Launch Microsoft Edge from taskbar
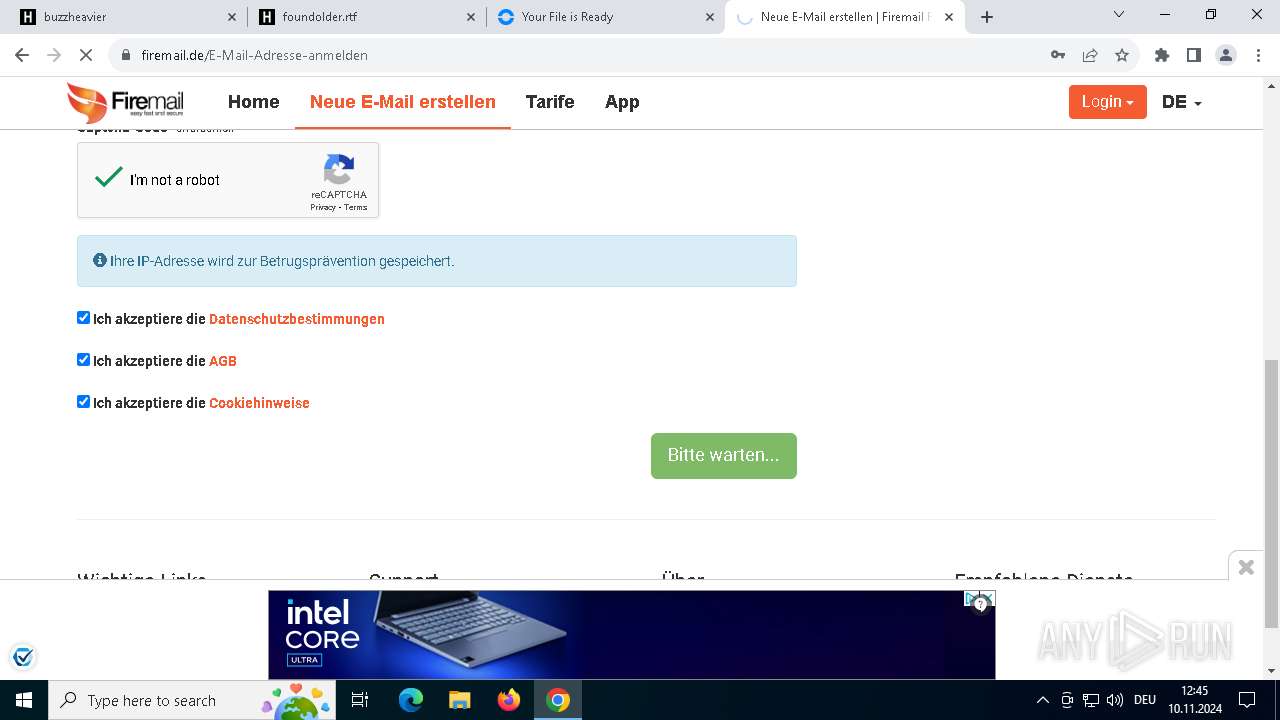 [x=411, y=700]
